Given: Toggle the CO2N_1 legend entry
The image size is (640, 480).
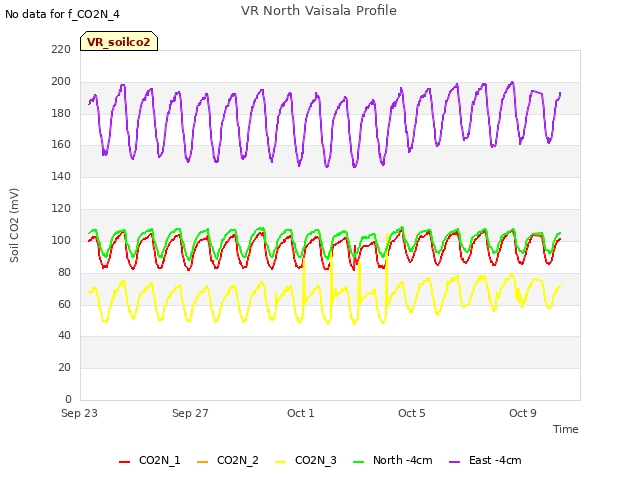Looking at the screenshot, I should pyautogui.click(x=149, y=460).
